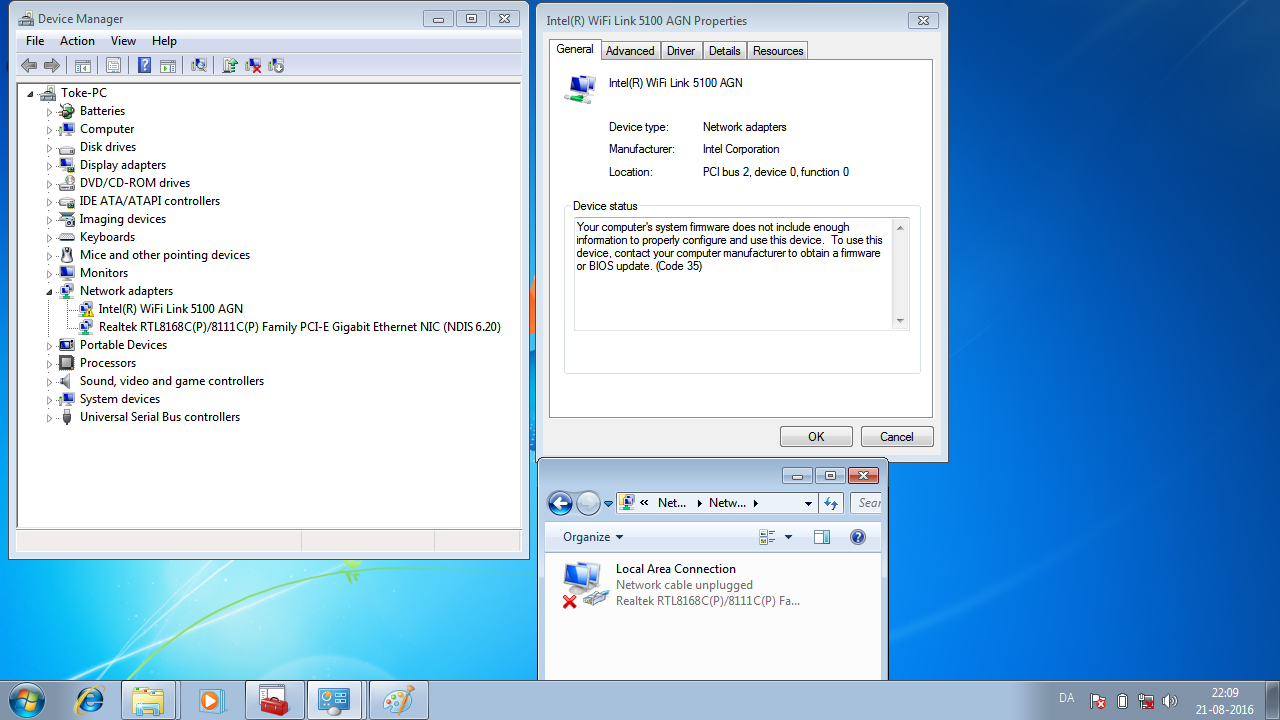This screenshot has width=1280, height=720.
Task: Click the Device status scrollbar down arrow
Action: pyautogui.click(x=900, y=321)
